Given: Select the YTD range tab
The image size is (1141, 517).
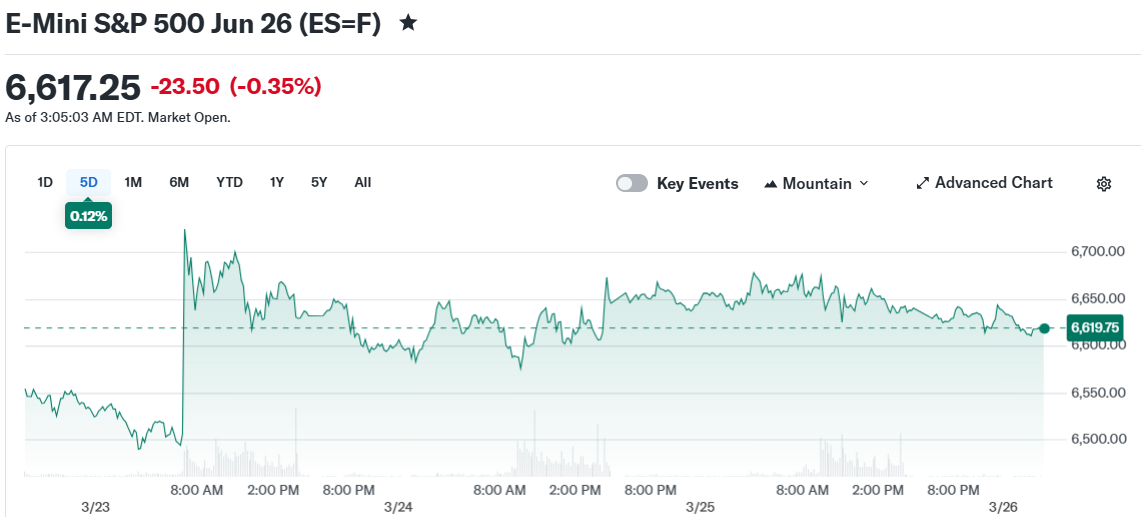Looking at the screenshot, I should click(x=229, y=182).
